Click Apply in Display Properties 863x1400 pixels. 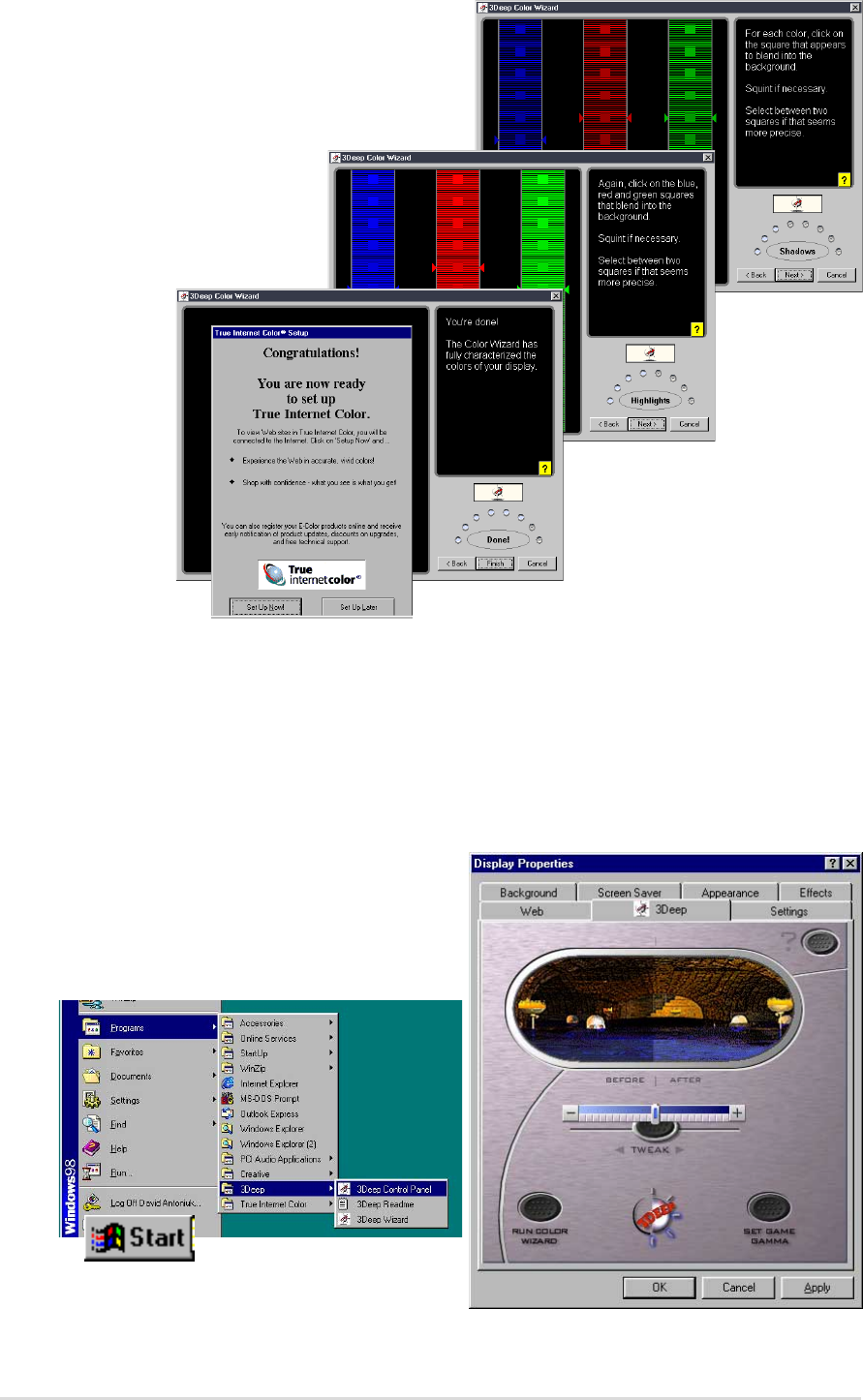pos(817,1287)
